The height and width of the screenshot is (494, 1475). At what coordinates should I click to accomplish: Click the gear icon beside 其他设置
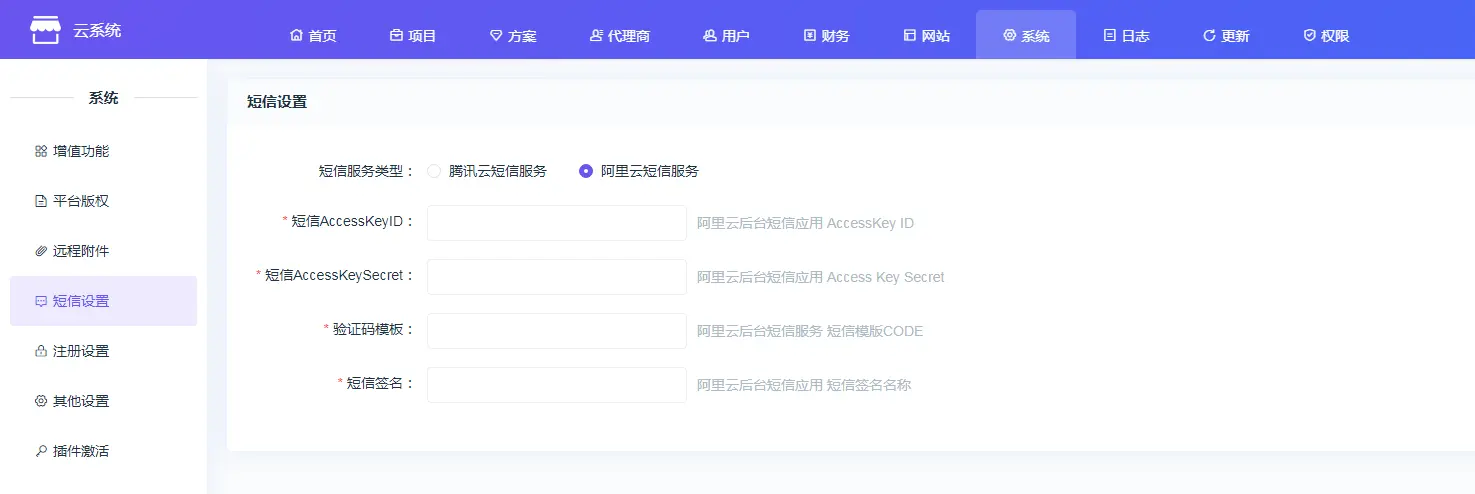41,401
